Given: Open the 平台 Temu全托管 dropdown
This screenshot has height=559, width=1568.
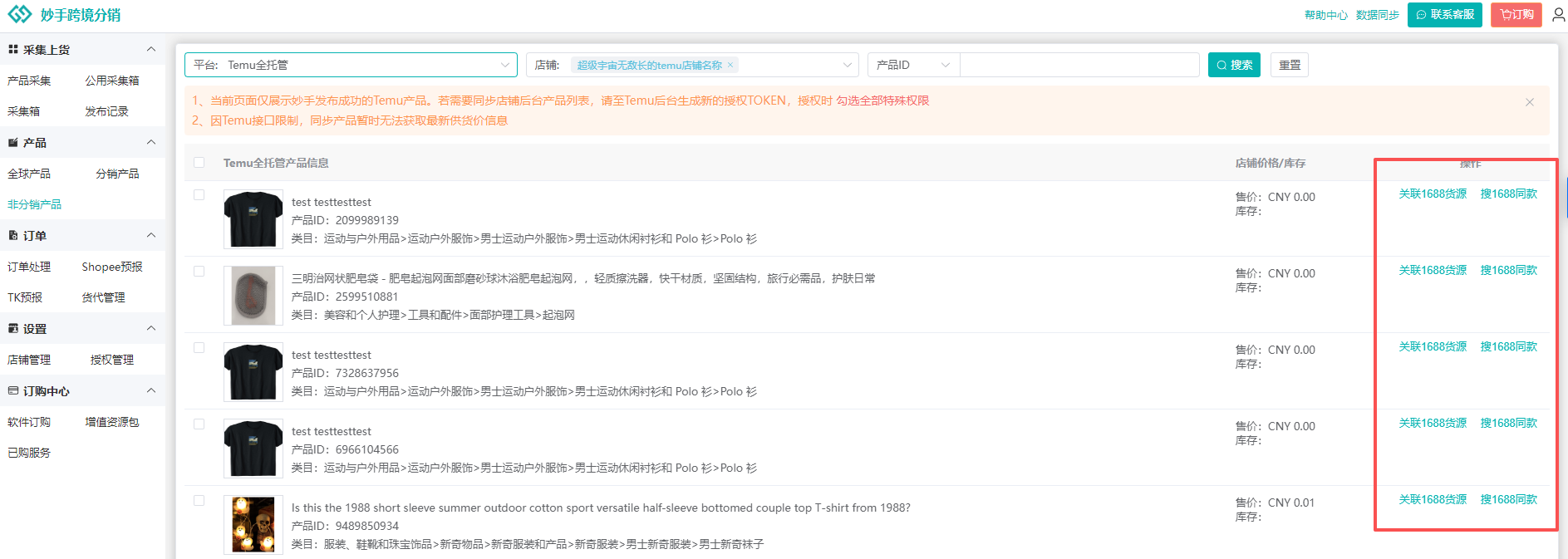Looking at the screenshot, I should click(351, 65).
